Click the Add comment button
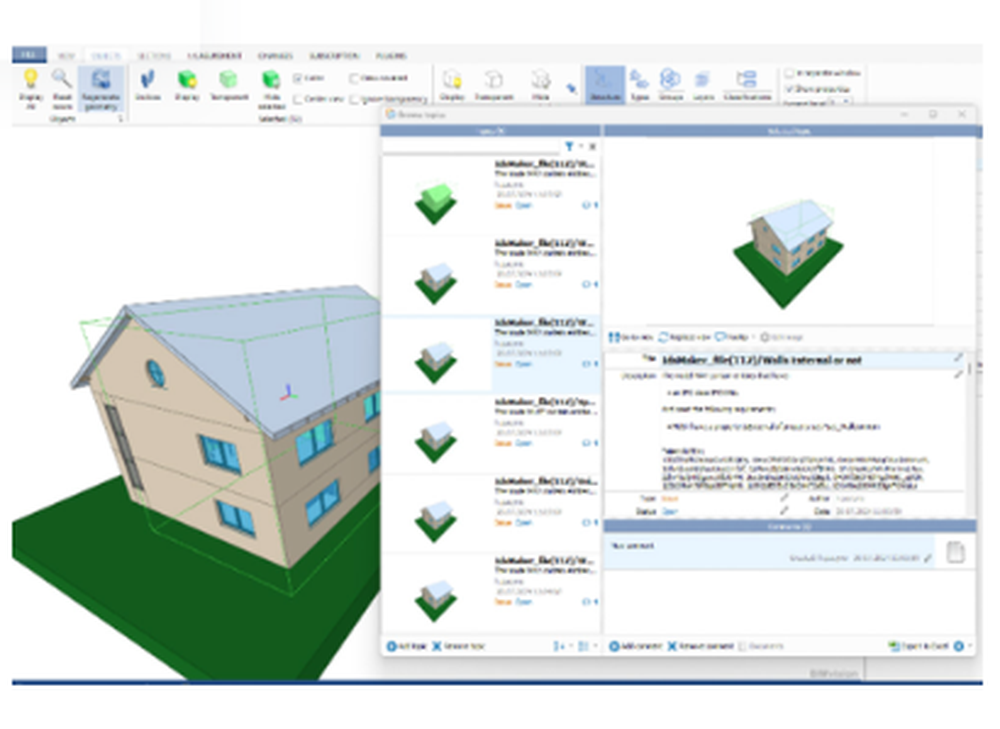1000x729 pixels. [635, 646]
